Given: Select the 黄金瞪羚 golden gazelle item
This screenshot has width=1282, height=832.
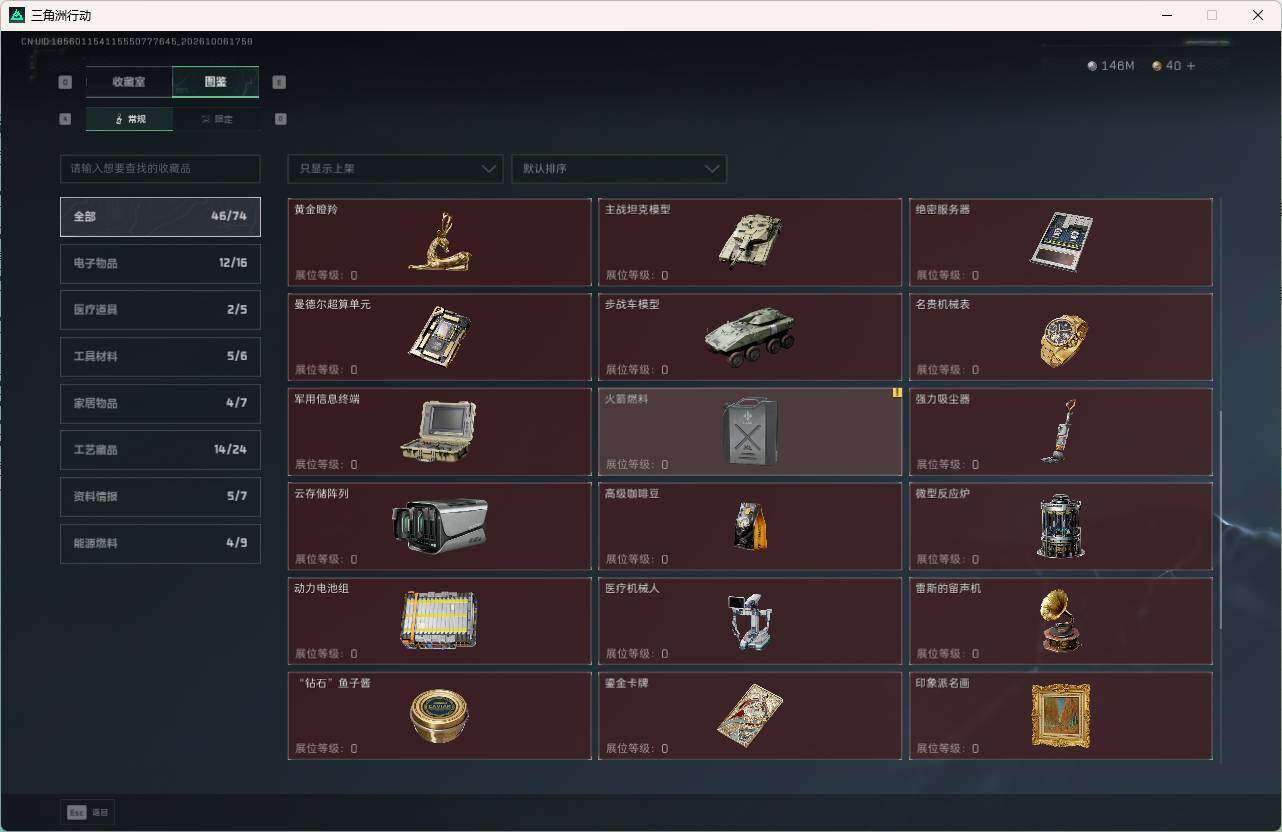Looking at the screenshot, I should coord(439,242).
